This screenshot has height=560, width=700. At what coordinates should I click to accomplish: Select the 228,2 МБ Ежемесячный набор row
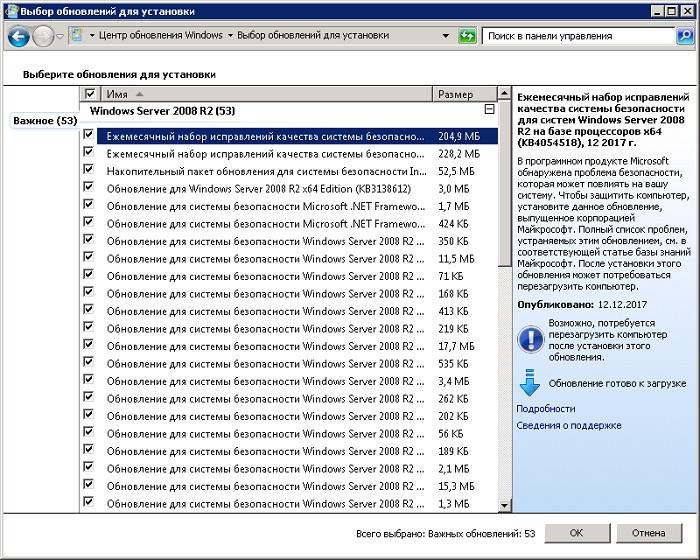[297, 154]
